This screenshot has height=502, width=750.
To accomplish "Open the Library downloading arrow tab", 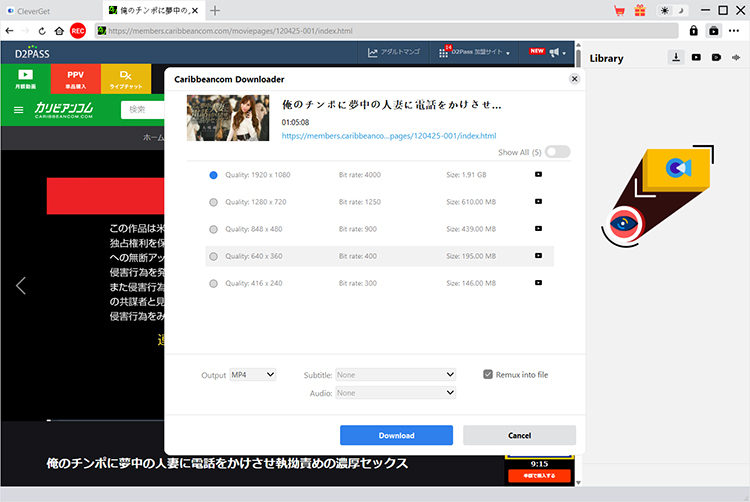I will click(x=676, y=57).
